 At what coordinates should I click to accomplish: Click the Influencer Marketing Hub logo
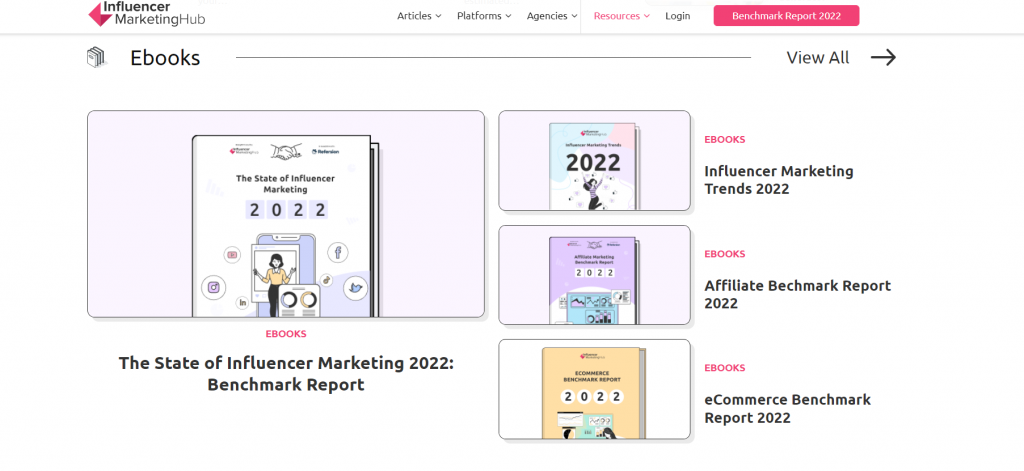pos(147,14)
